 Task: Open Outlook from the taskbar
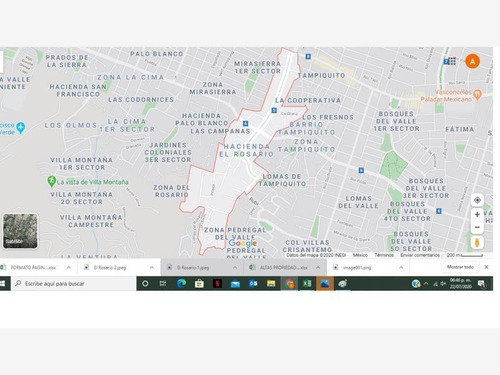[253, 284]
